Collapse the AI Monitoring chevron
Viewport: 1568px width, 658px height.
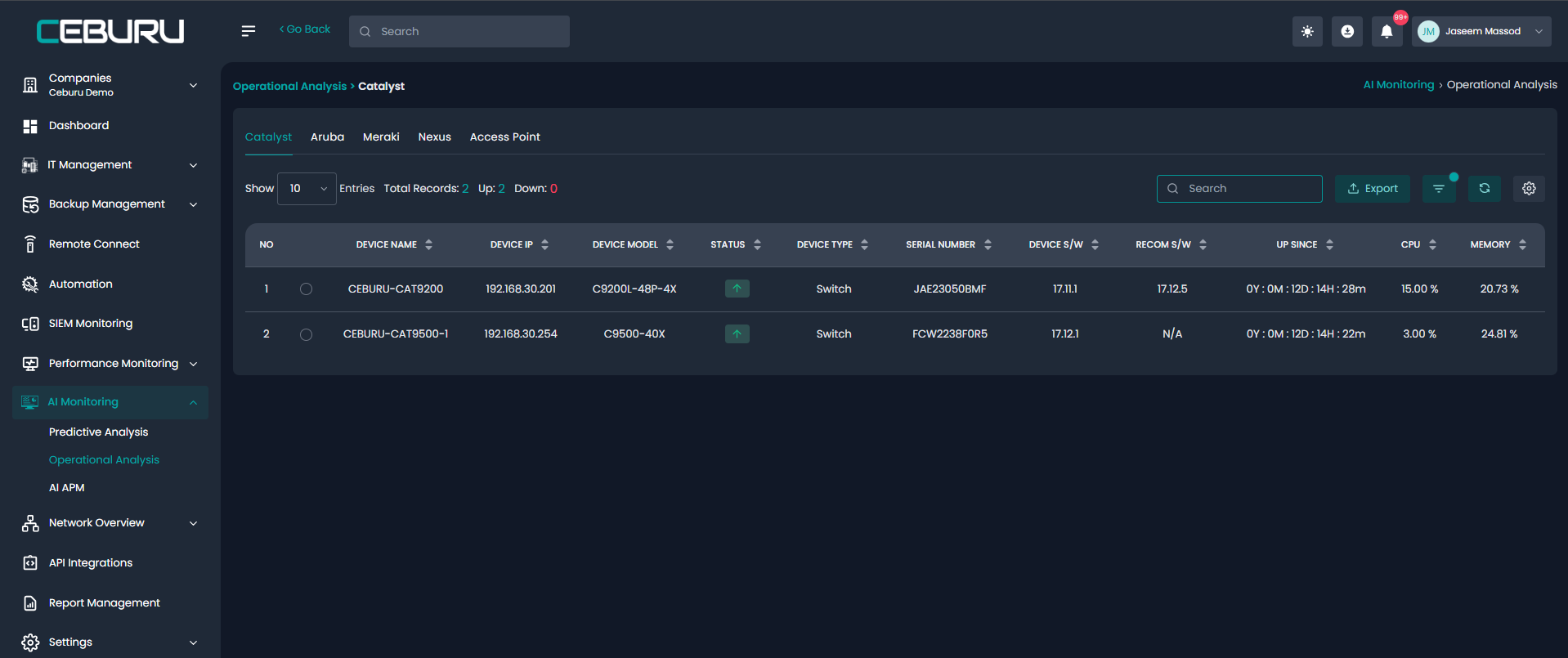194,402
